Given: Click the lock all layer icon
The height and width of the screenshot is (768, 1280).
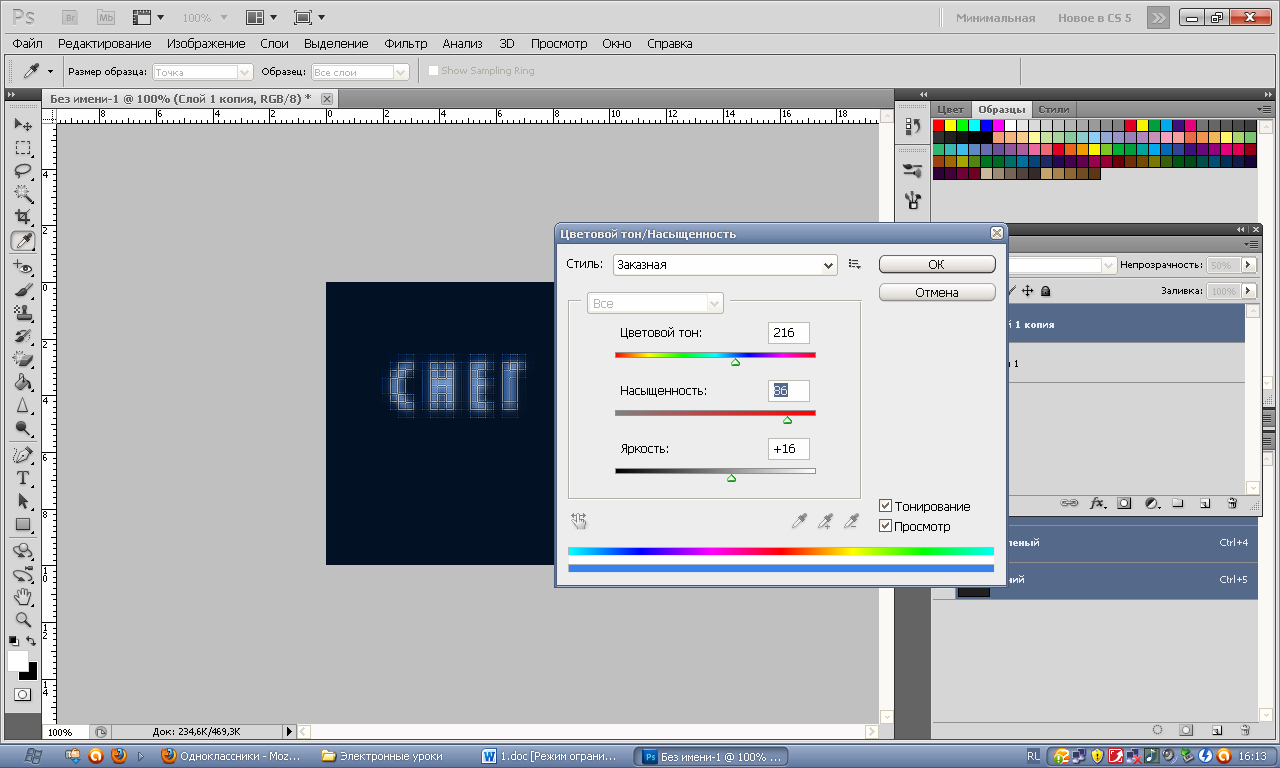Looking at the screenshot, I should [x=1046, y=291].
